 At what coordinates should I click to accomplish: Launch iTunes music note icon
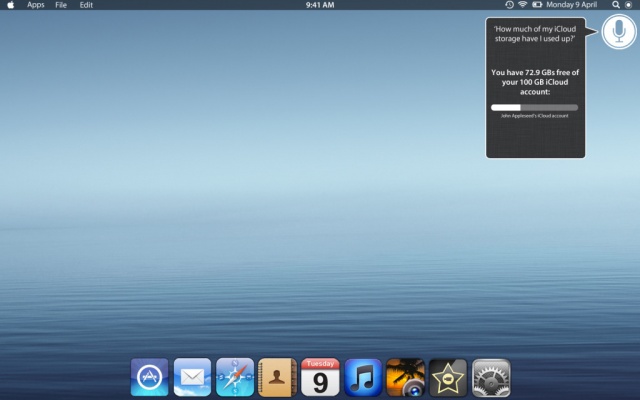point(363,377)
